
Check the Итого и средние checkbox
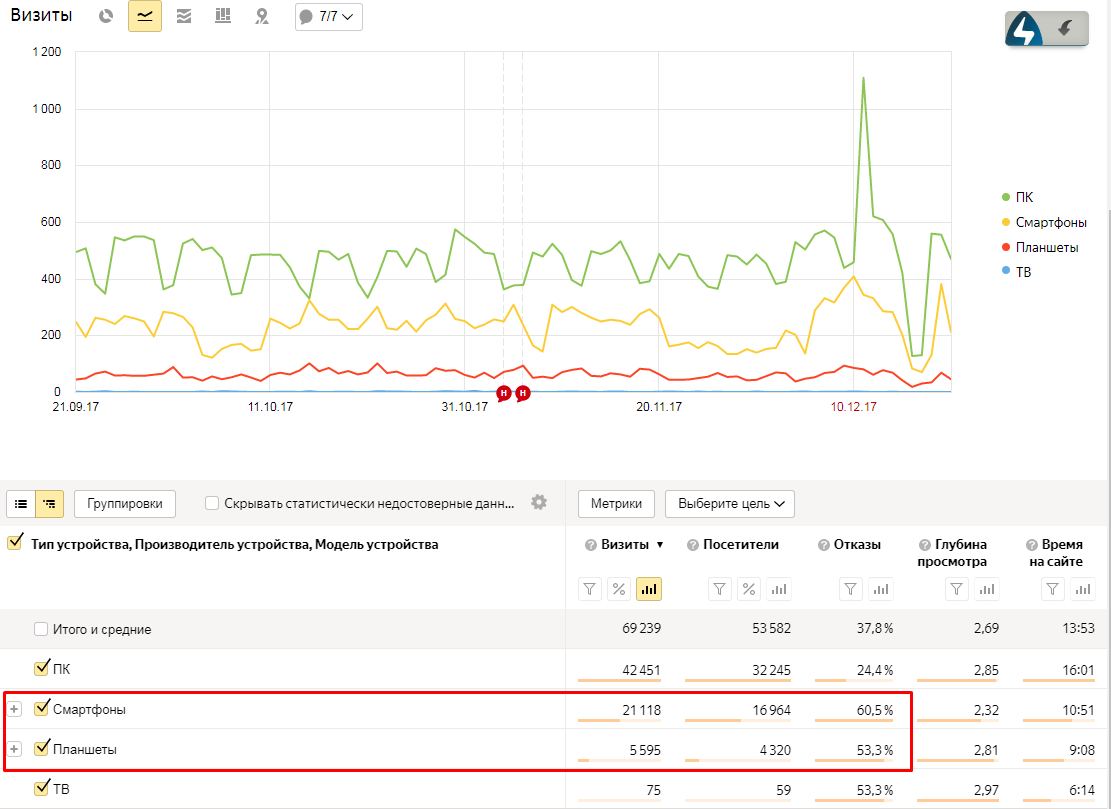41,629
